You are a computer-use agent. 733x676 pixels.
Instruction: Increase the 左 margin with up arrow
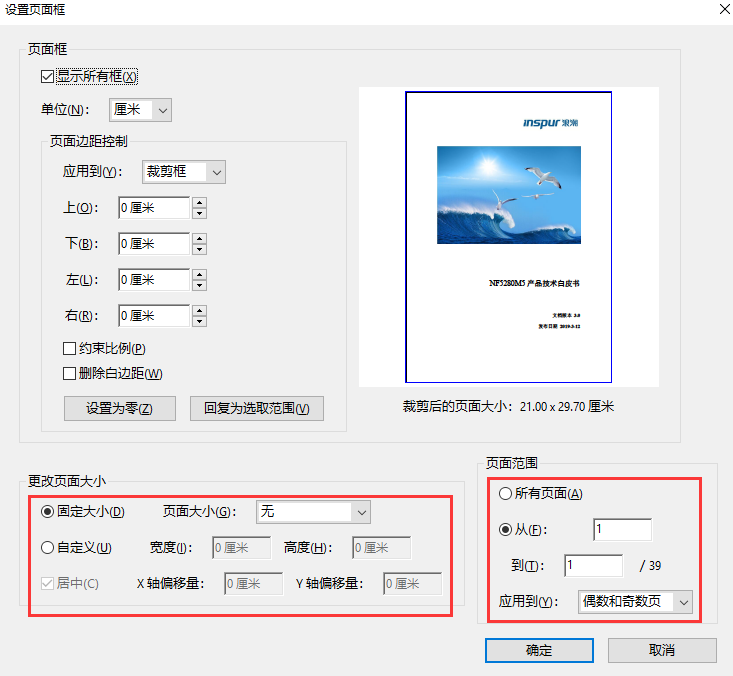tap(200, 274)
